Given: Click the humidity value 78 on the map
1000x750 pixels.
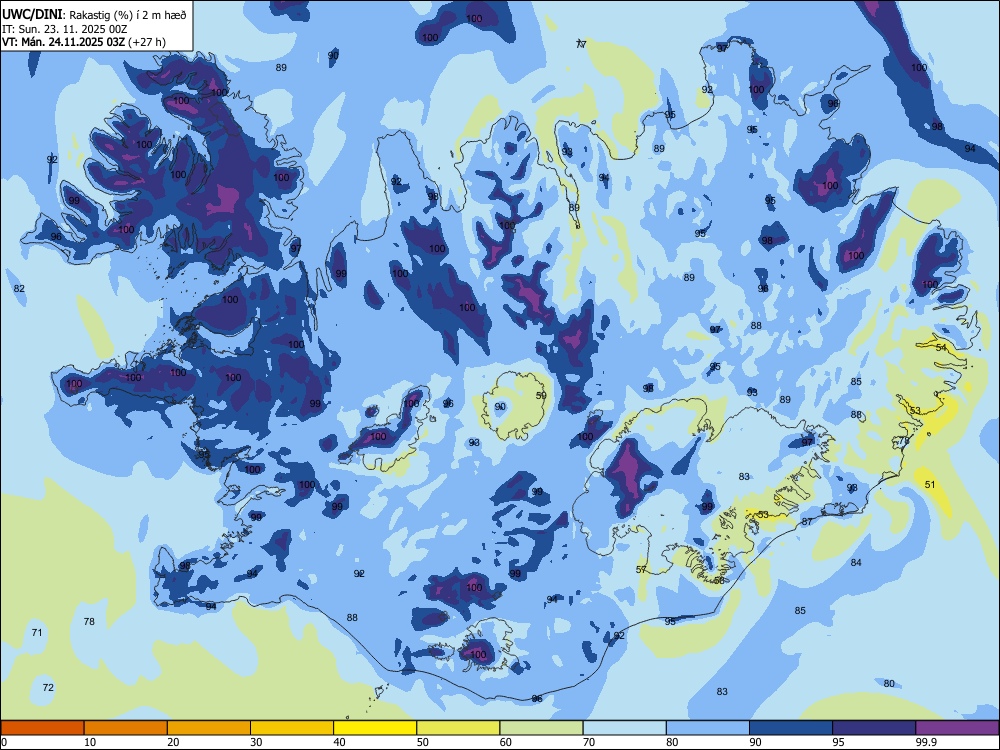Looking at the screenshot, I should pyautogui.click(x=89, y=621).
